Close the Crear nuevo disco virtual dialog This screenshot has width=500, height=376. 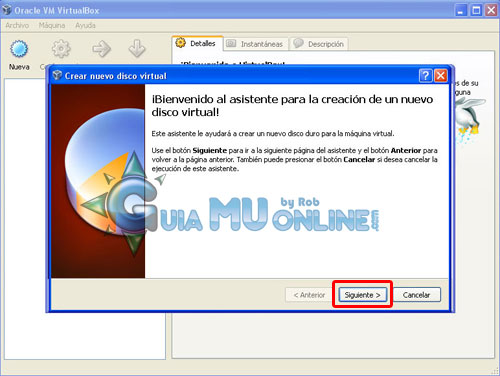441,76
